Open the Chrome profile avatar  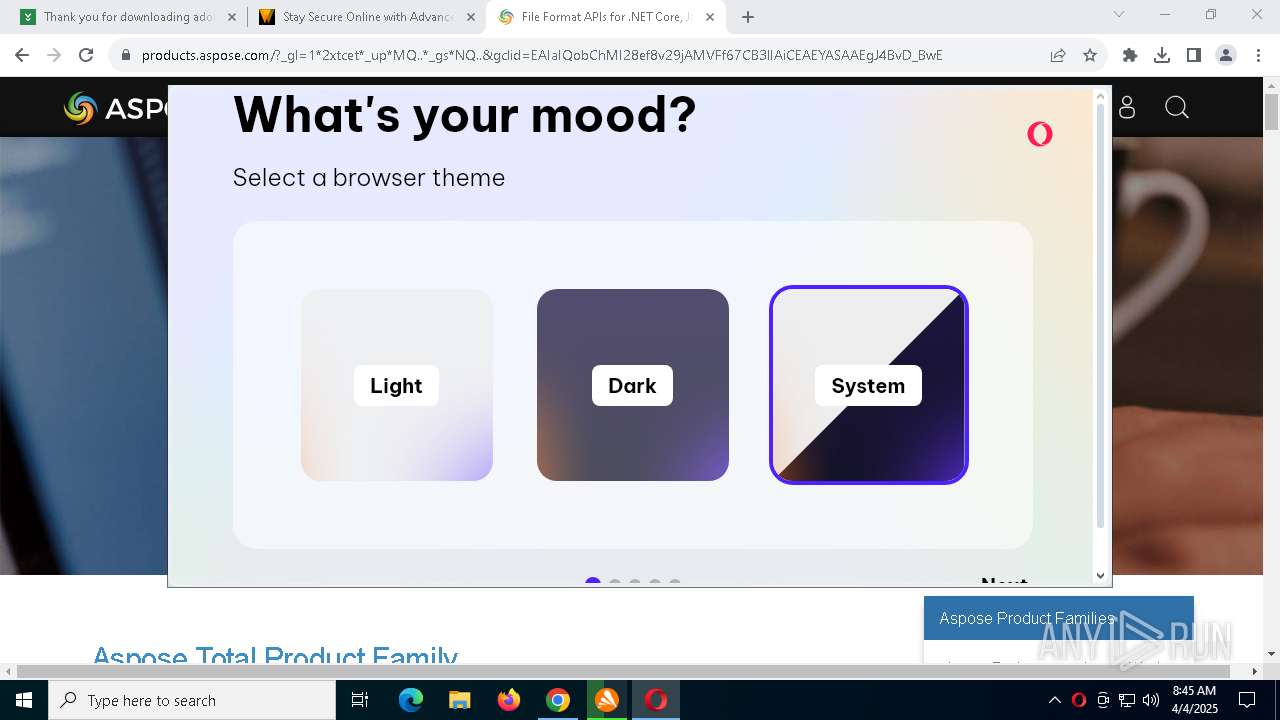(x=1226, y=55)
